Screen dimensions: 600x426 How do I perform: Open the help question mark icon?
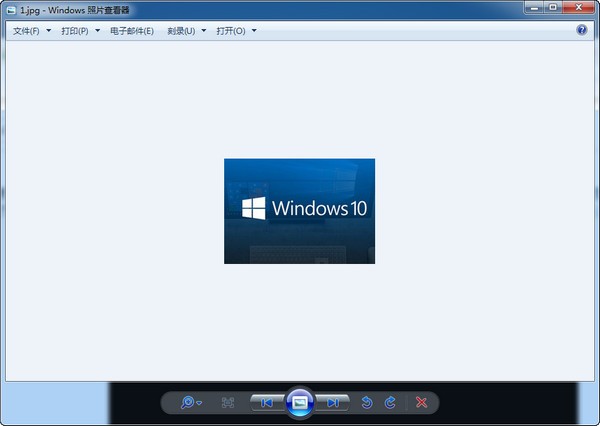click(582, 29)
